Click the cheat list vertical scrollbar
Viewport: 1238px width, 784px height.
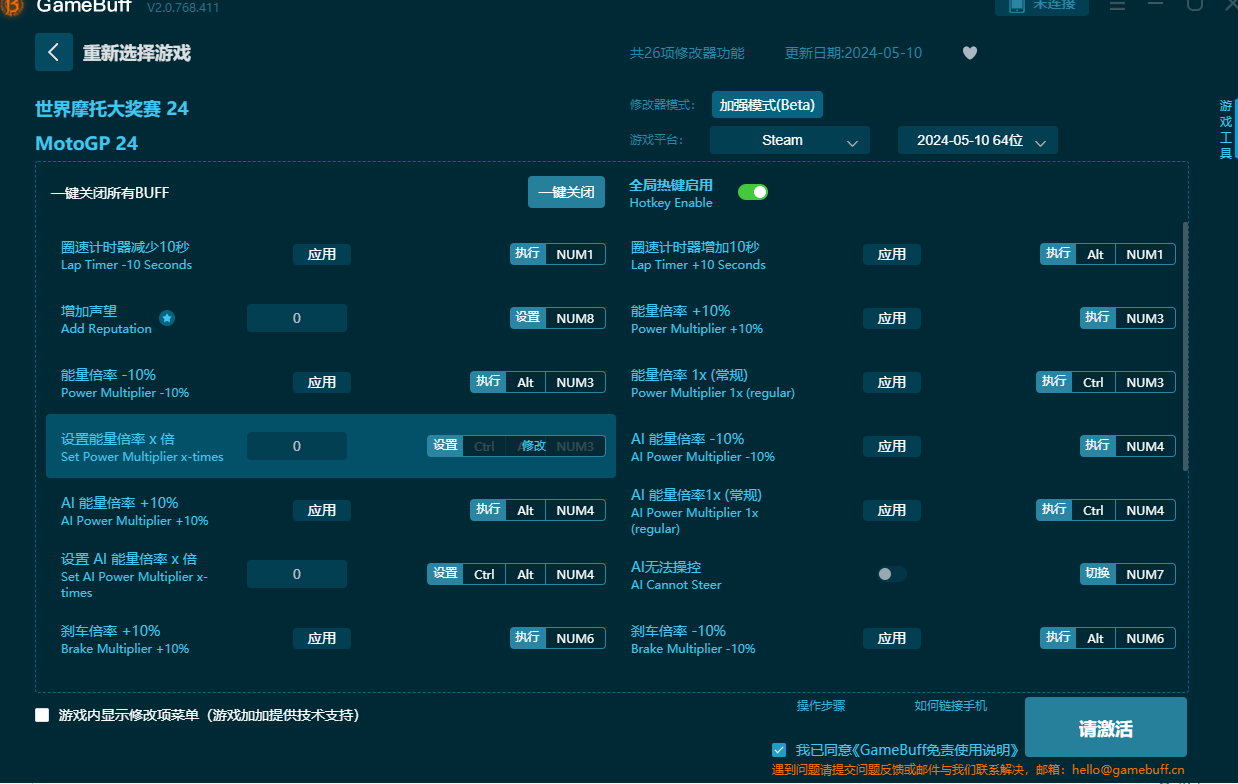[x=1186, y=346]
